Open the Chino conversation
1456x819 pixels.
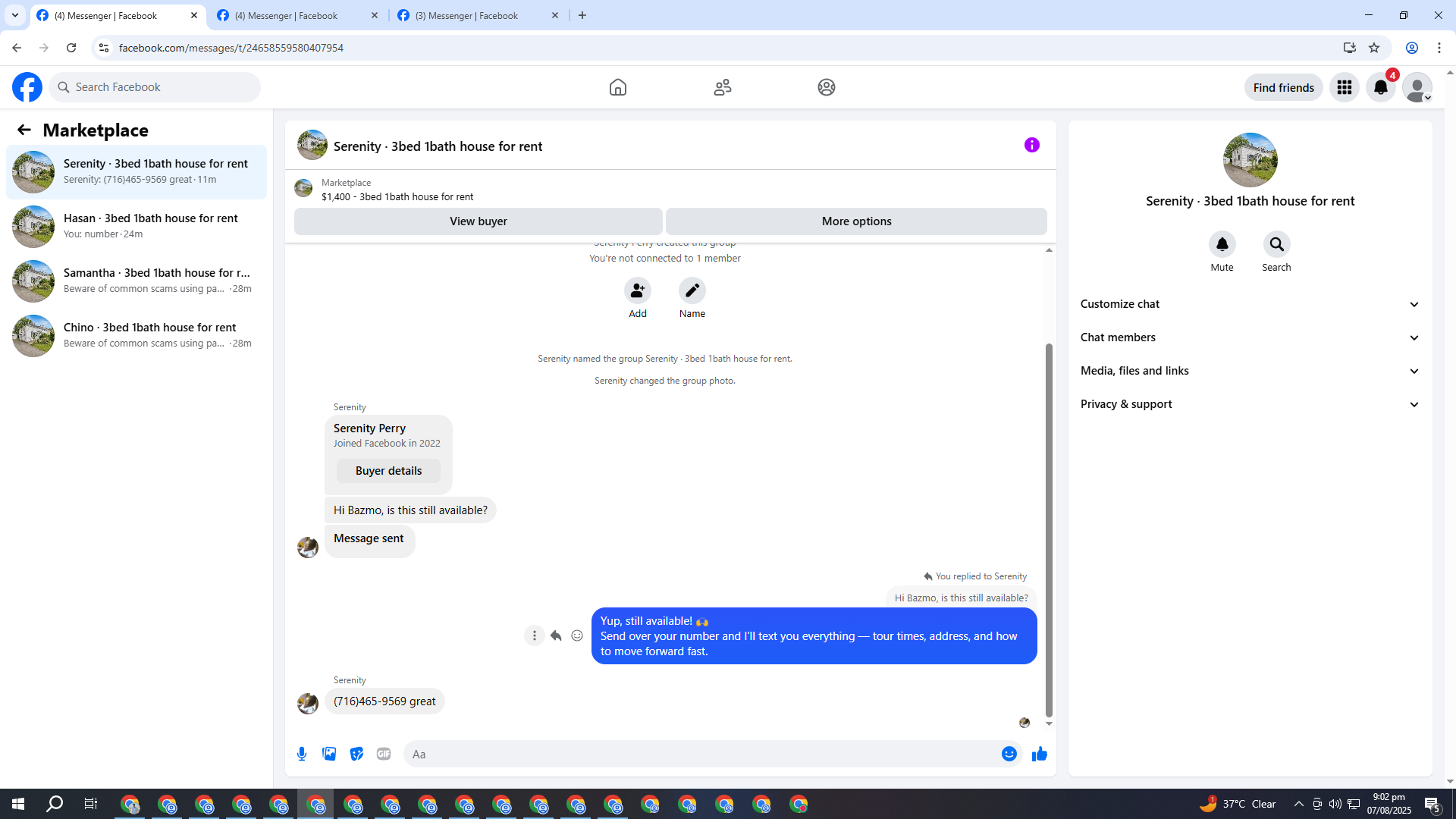[x=136, y=335]
